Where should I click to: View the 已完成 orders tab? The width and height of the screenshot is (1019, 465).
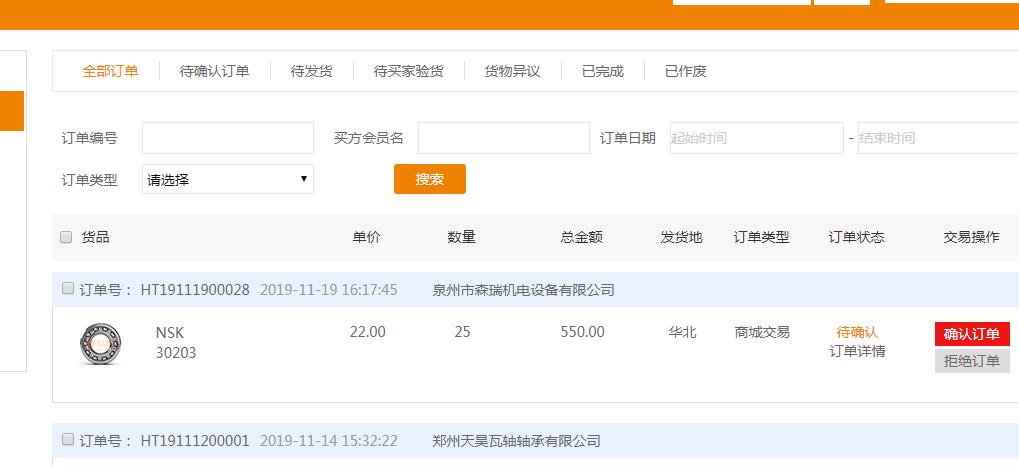coord(602,71)
